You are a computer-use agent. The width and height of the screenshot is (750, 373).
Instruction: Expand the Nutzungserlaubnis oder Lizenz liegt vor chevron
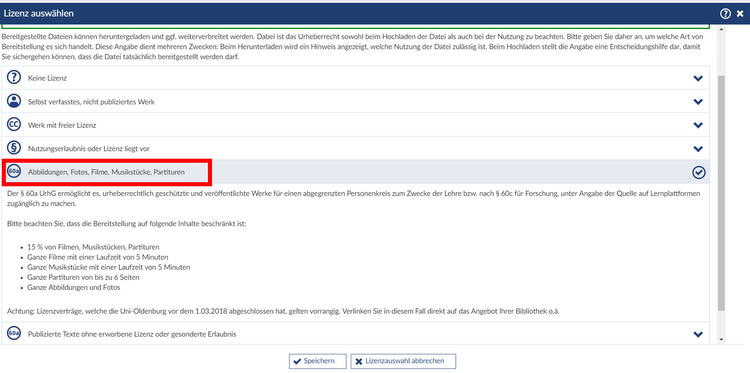click(x=698, y=148)
